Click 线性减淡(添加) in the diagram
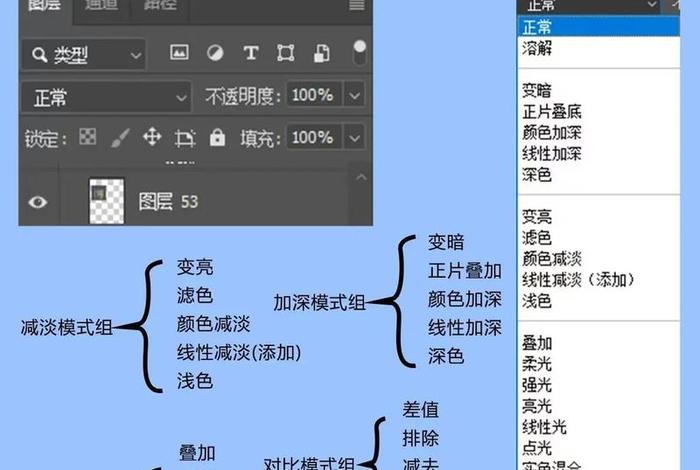The height and width of the screenshot is (470, 700). pyautogui.click(x=239, y=353)
